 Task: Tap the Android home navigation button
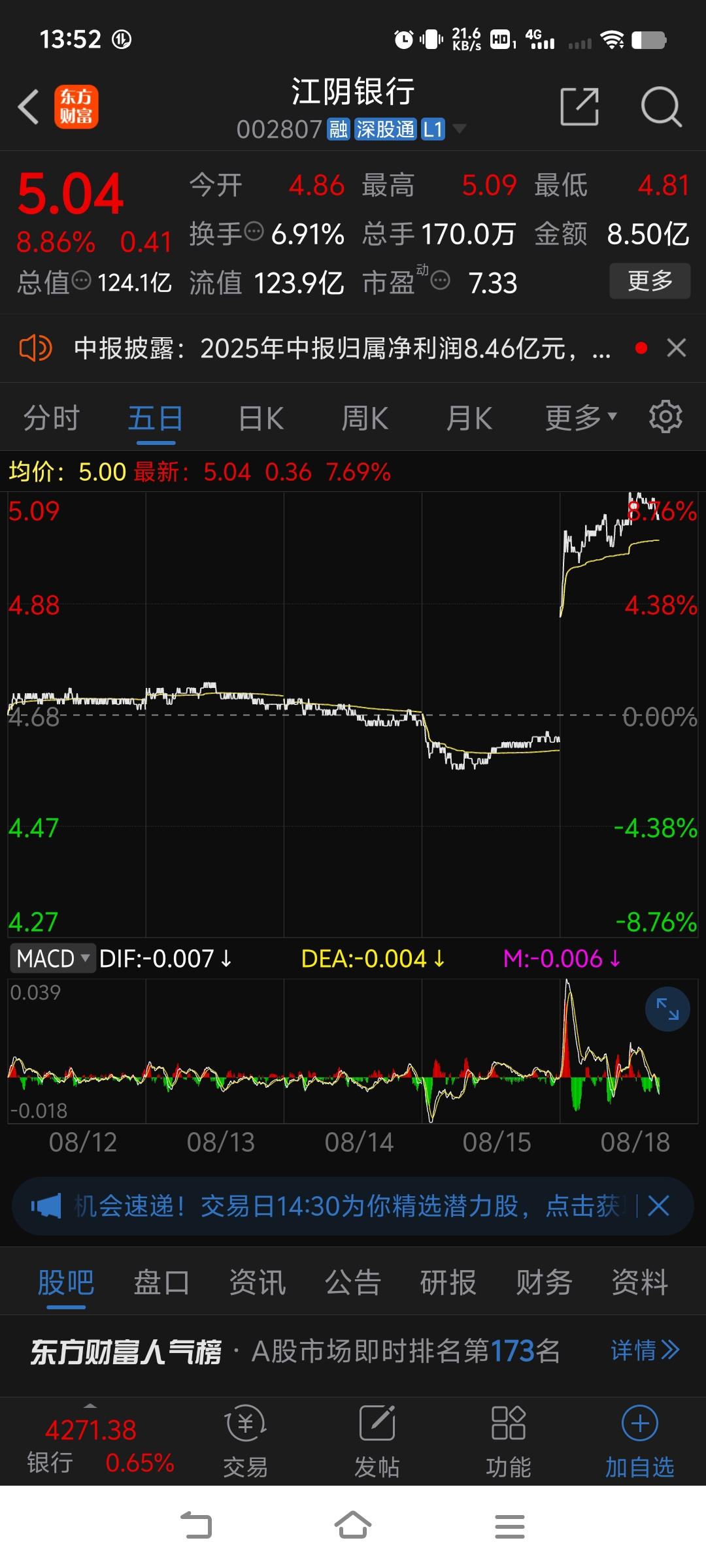click(353, 1526)
